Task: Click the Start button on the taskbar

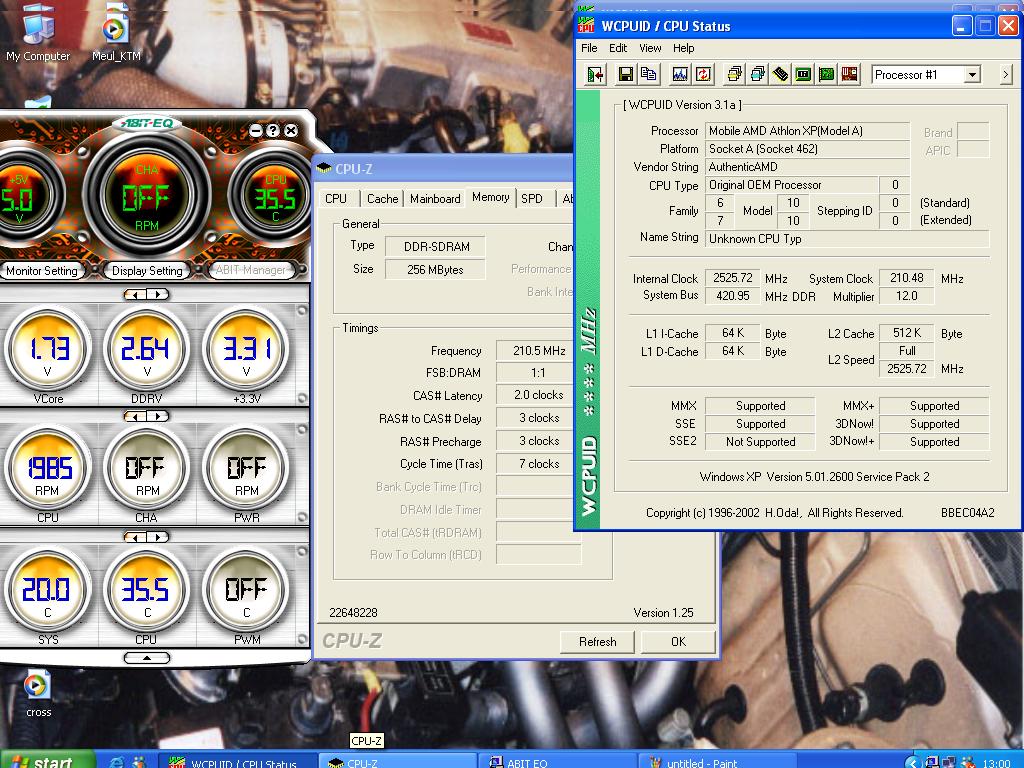Action: [49, 760]
